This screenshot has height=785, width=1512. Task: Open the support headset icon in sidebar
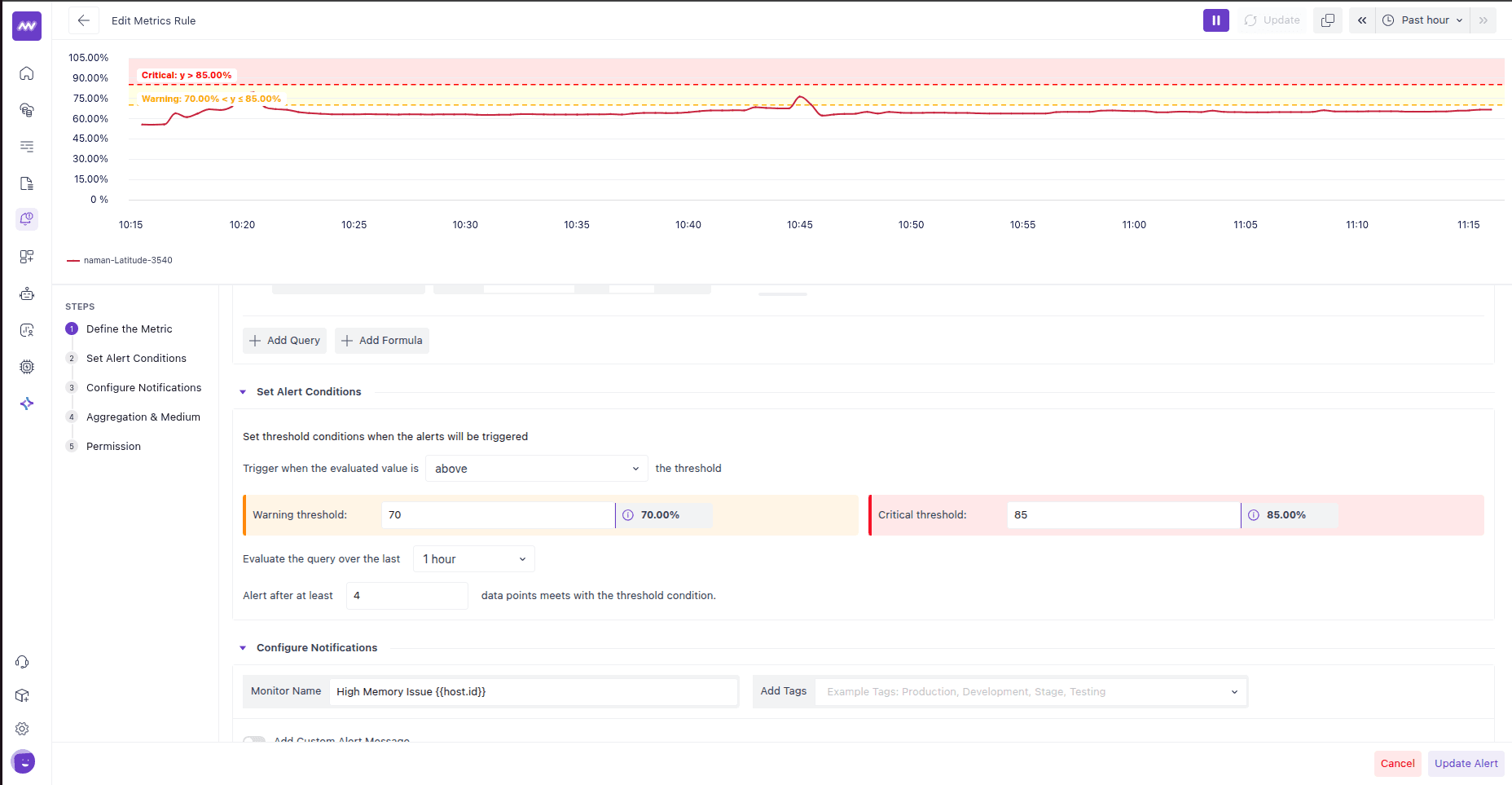(x=23, y=662)
